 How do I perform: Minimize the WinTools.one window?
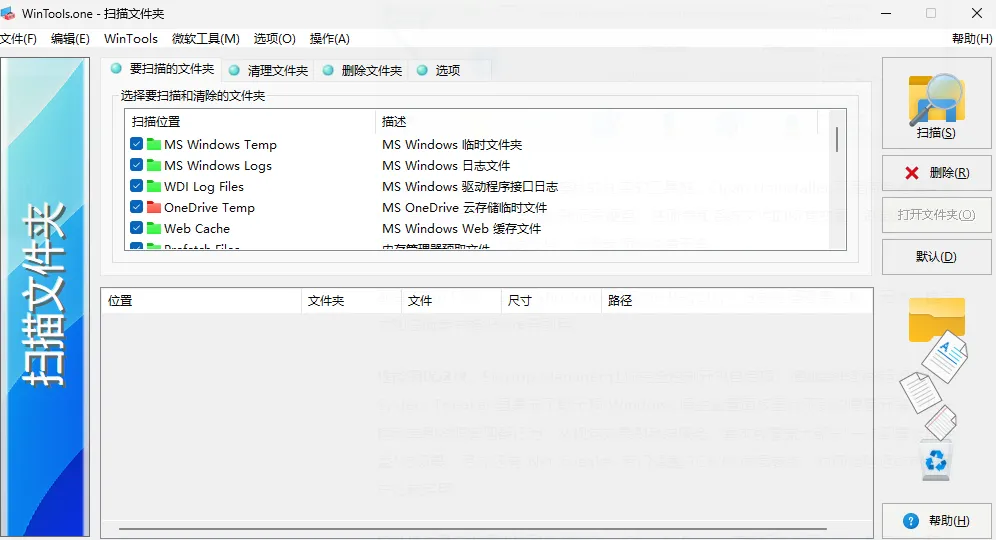pos(885,13)
